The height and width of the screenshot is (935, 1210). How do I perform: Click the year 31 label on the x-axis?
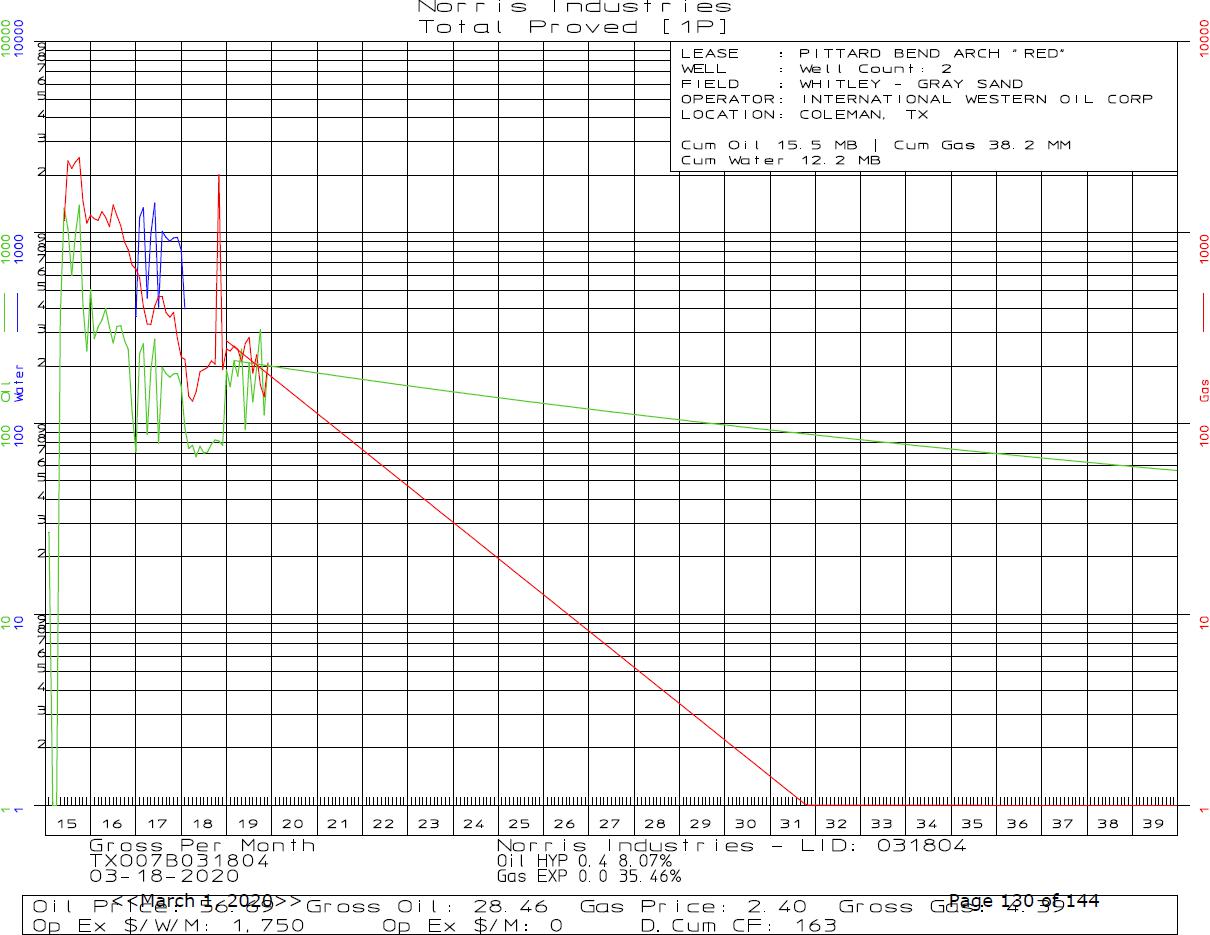(791, 823)
